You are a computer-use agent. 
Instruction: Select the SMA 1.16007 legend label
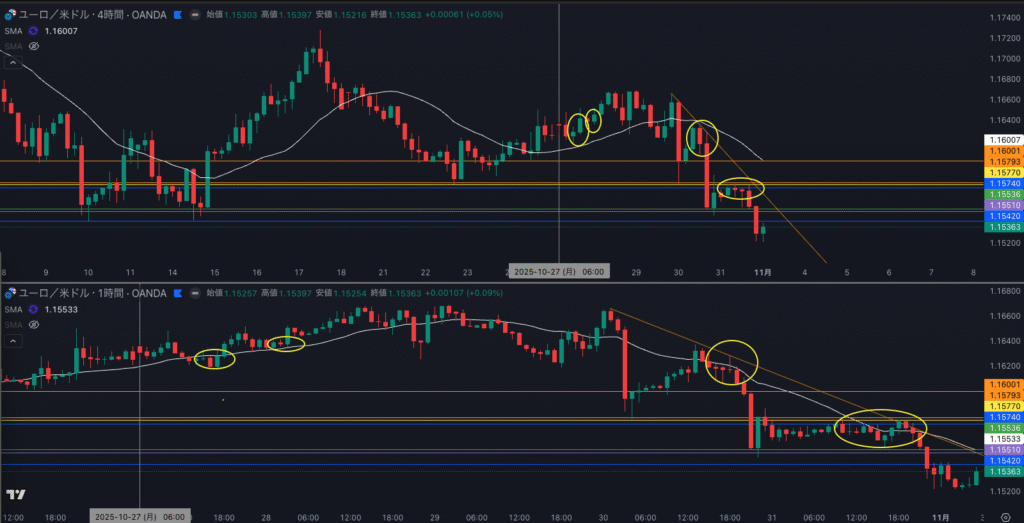point(12,31)
